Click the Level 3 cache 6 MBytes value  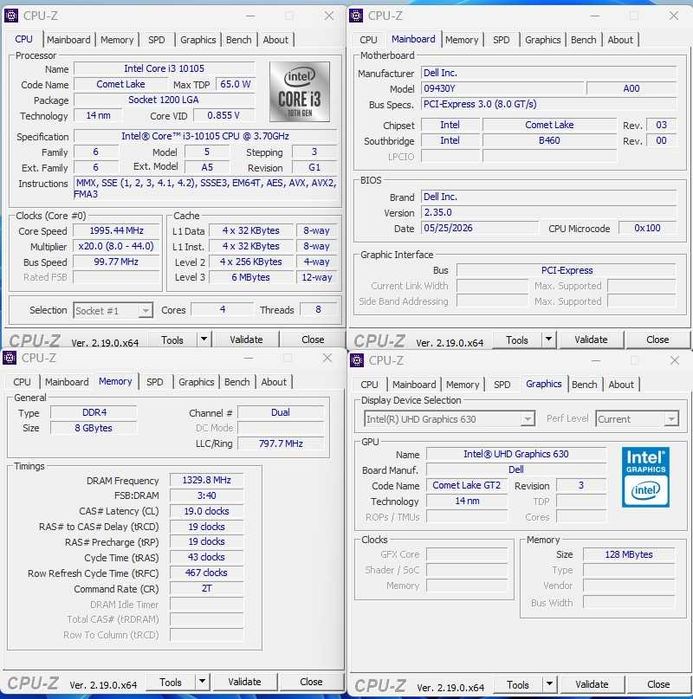coord(251,277)
